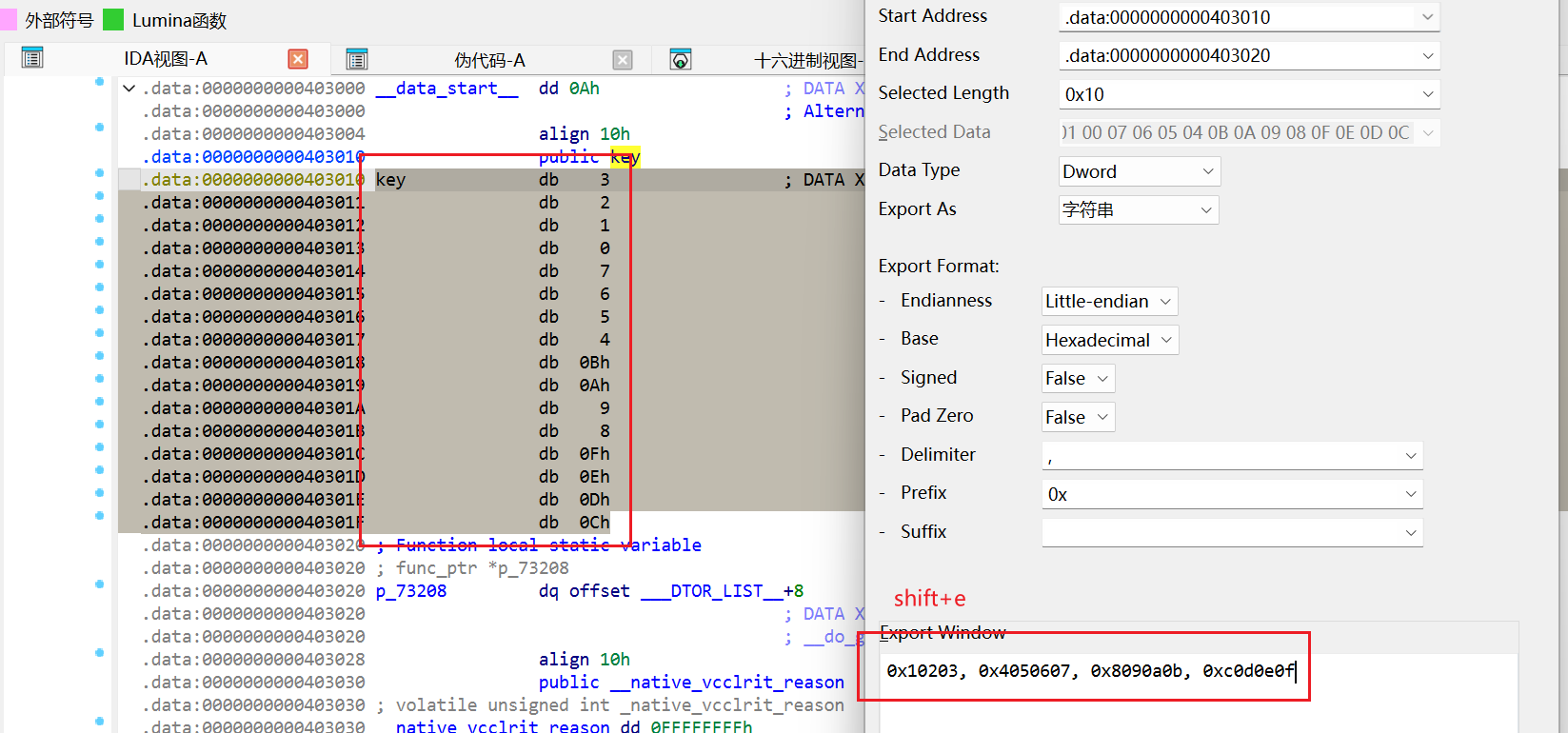This screenshot has height=733, width=1568.
Task: Click the 十六进制视图 tab icon
Action: (681, 60)
